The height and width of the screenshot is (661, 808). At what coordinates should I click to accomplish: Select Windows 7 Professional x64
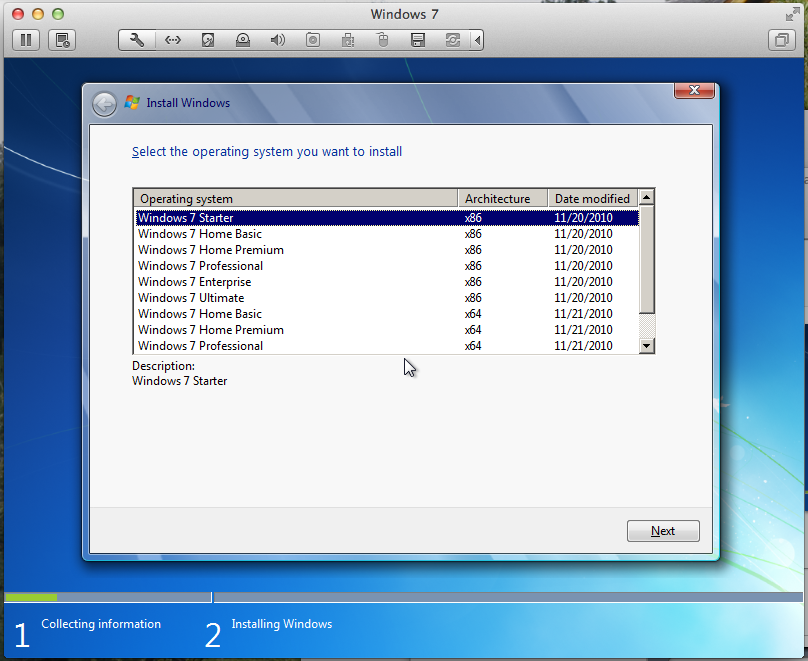(387, 346)
